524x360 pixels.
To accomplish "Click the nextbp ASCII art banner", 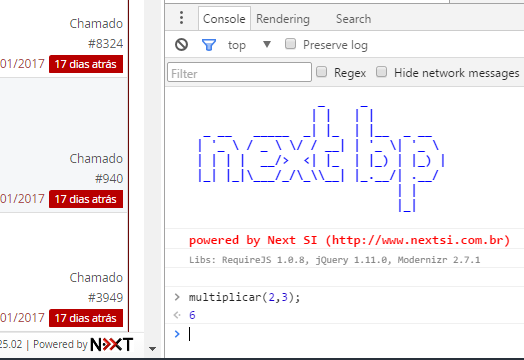I will click(321, 158).
